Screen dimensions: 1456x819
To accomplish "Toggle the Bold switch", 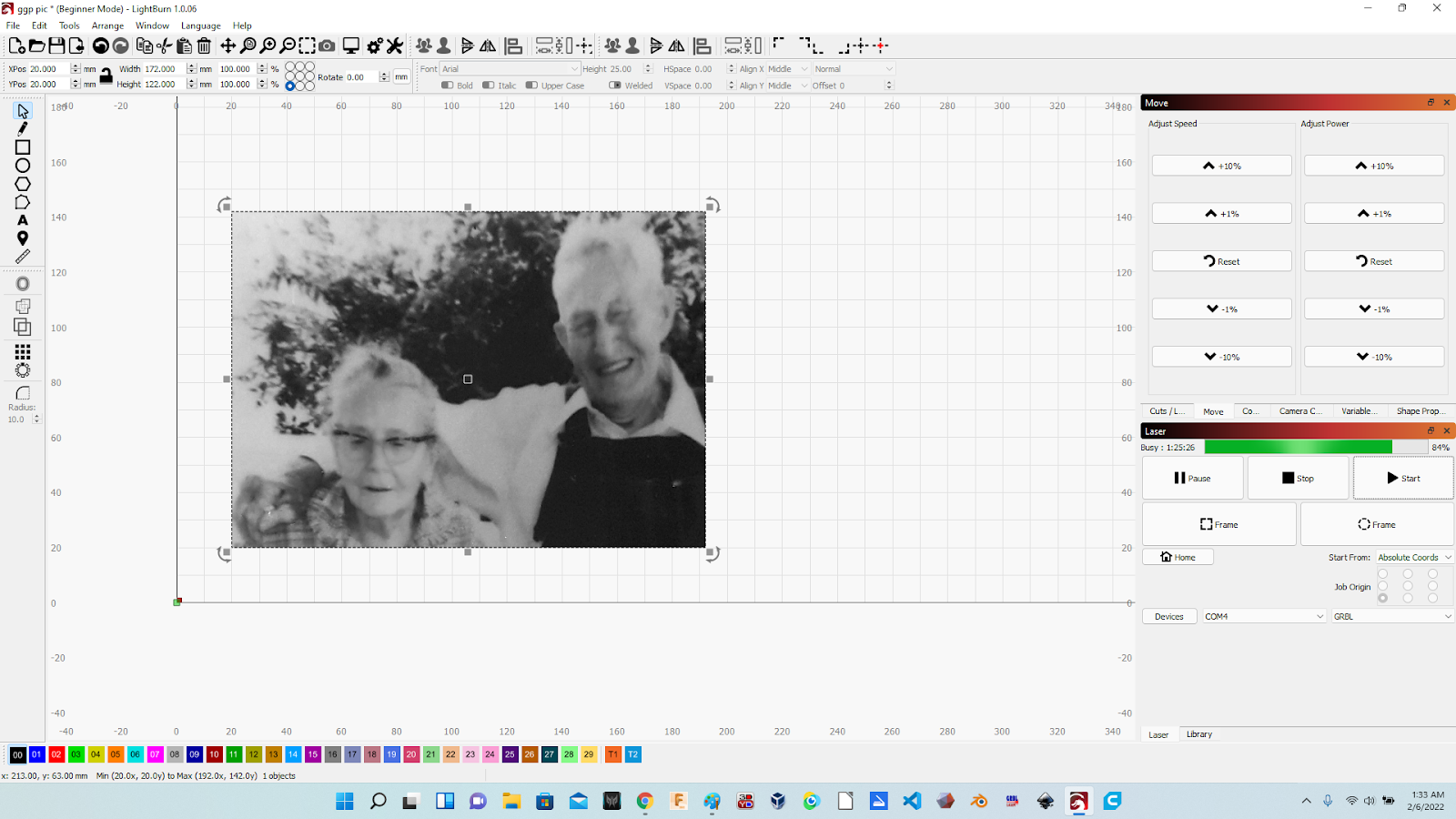I will [447, 86].
